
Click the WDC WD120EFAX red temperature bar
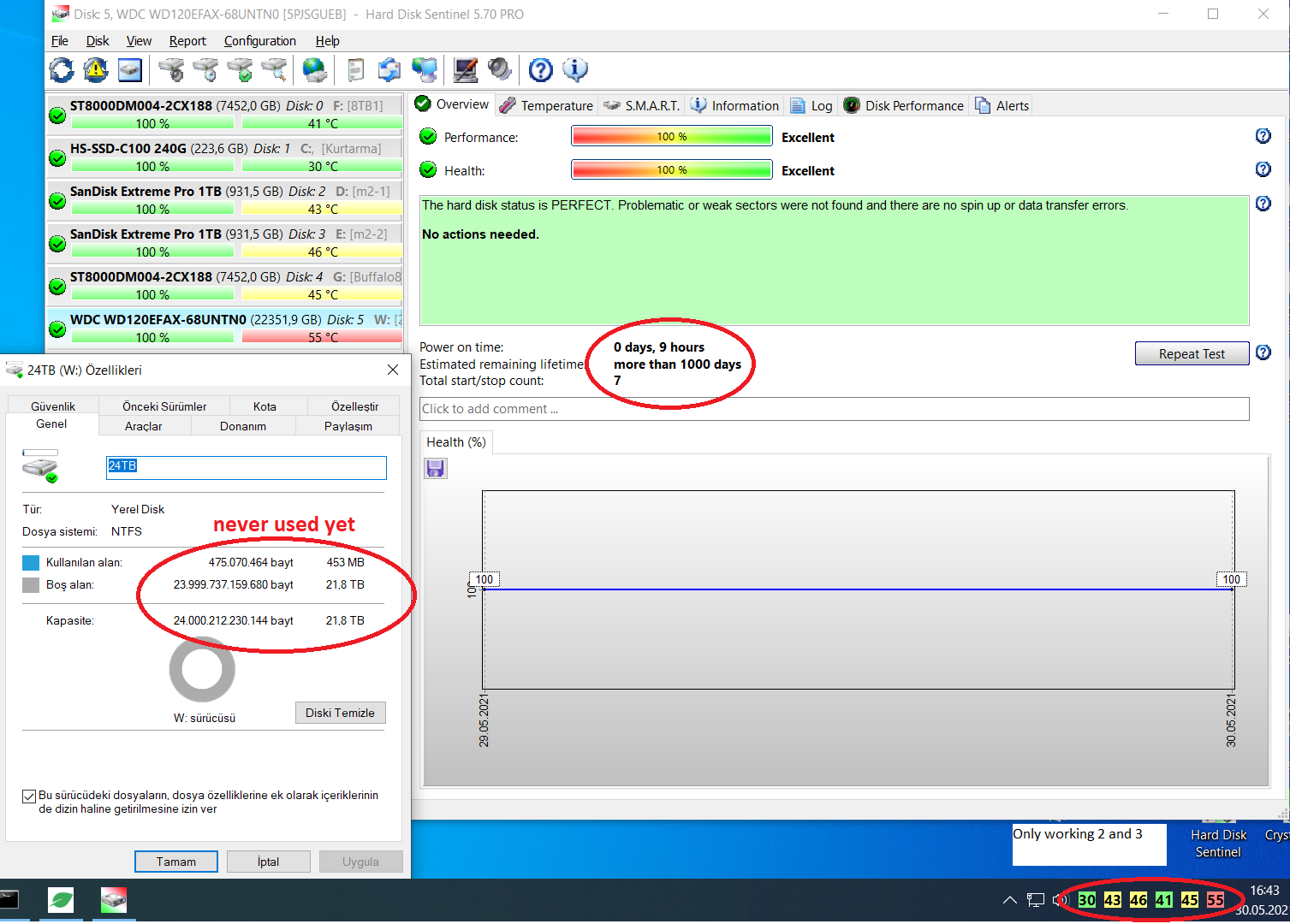pos(322,337)
